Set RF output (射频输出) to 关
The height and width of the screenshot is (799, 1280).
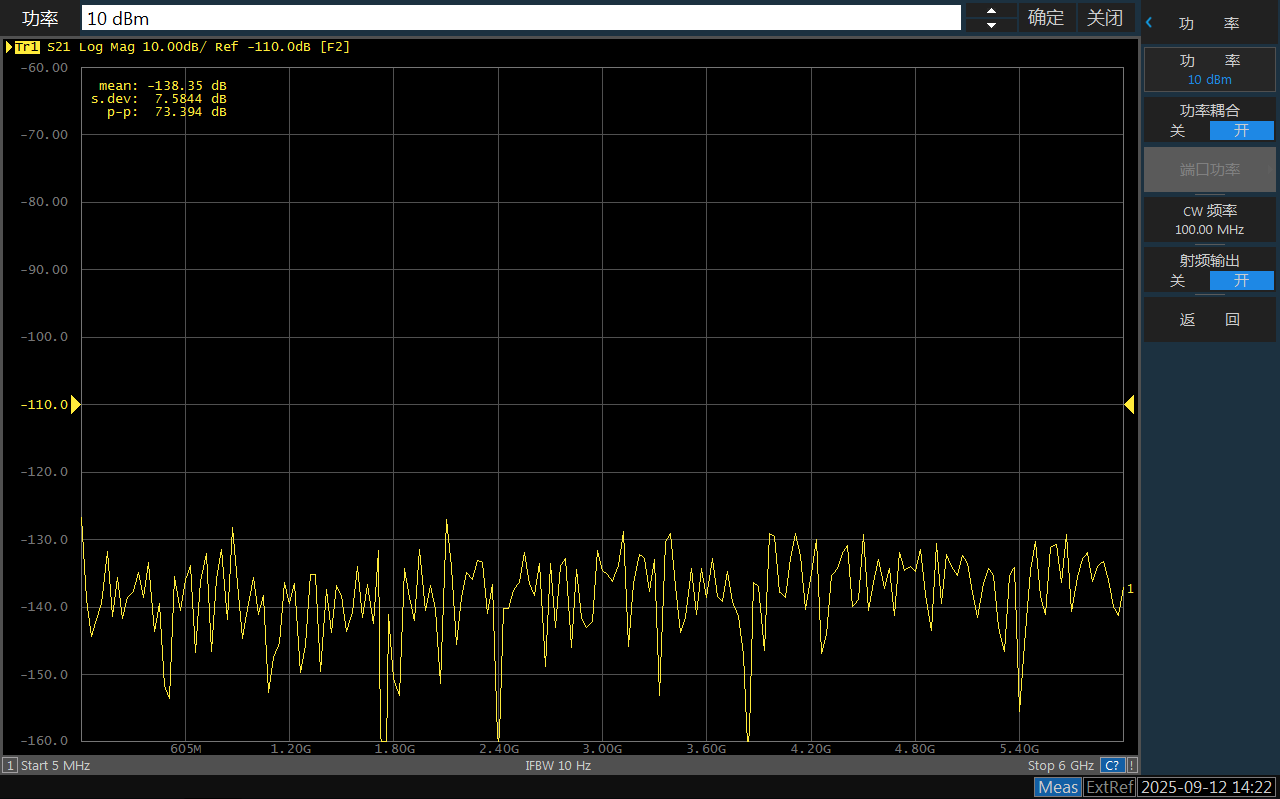pyautogui.click(x=1178, y=281)
